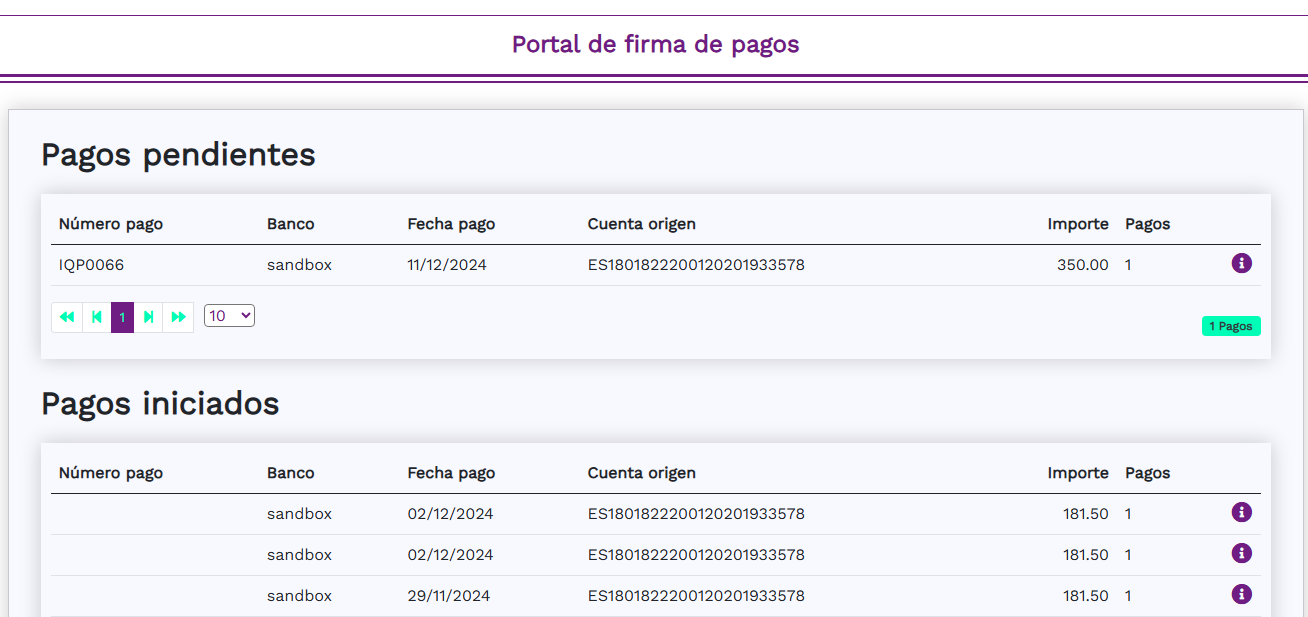This screenshot has width=1308, height=617.
Task: Go to next page of pending payments
Action: 149,317
